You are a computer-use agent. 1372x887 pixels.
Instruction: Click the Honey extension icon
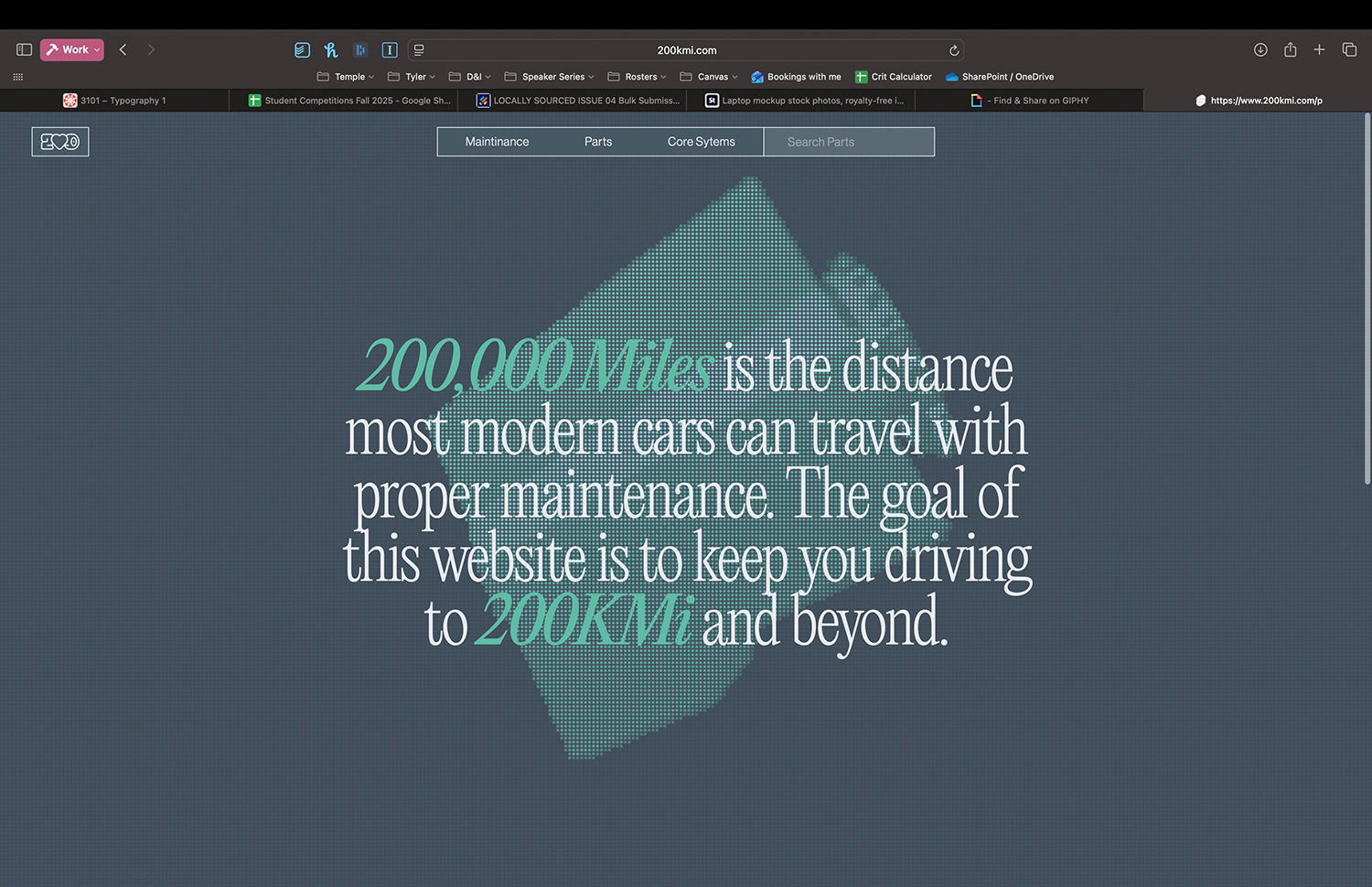click(x=331, y=50)
